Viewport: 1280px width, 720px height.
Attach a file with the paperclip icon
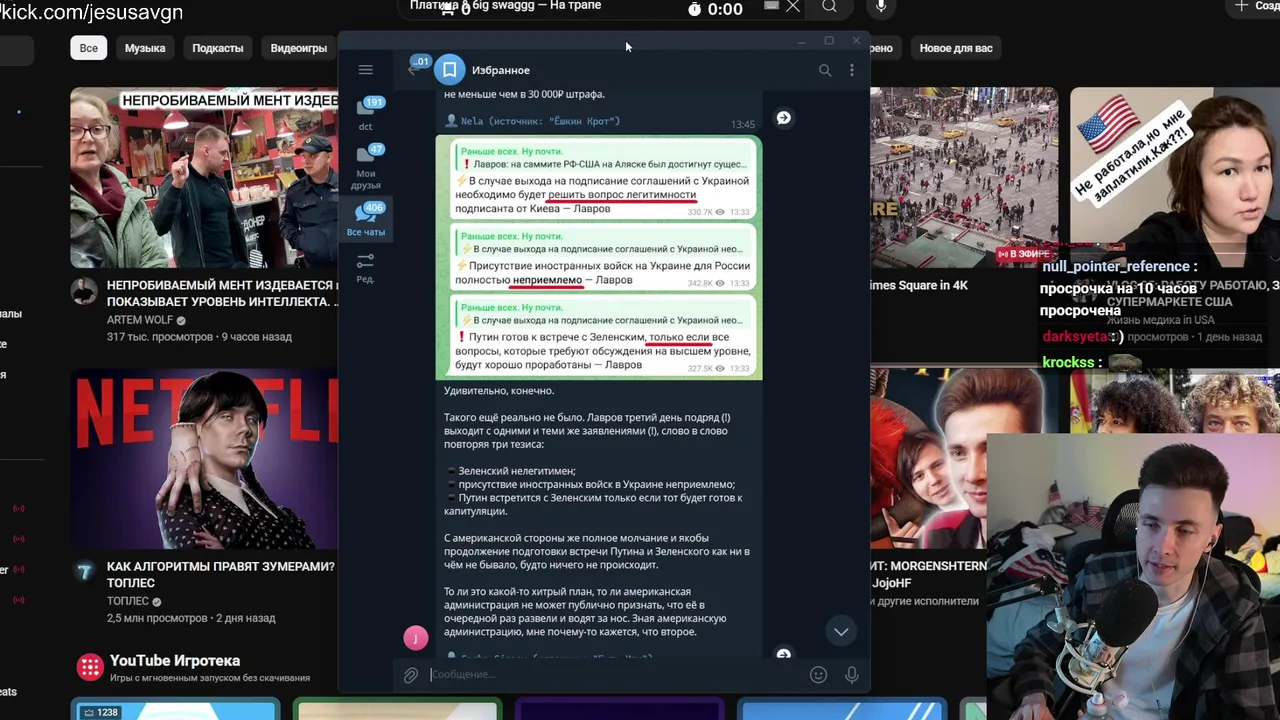[x=411, y=675]
